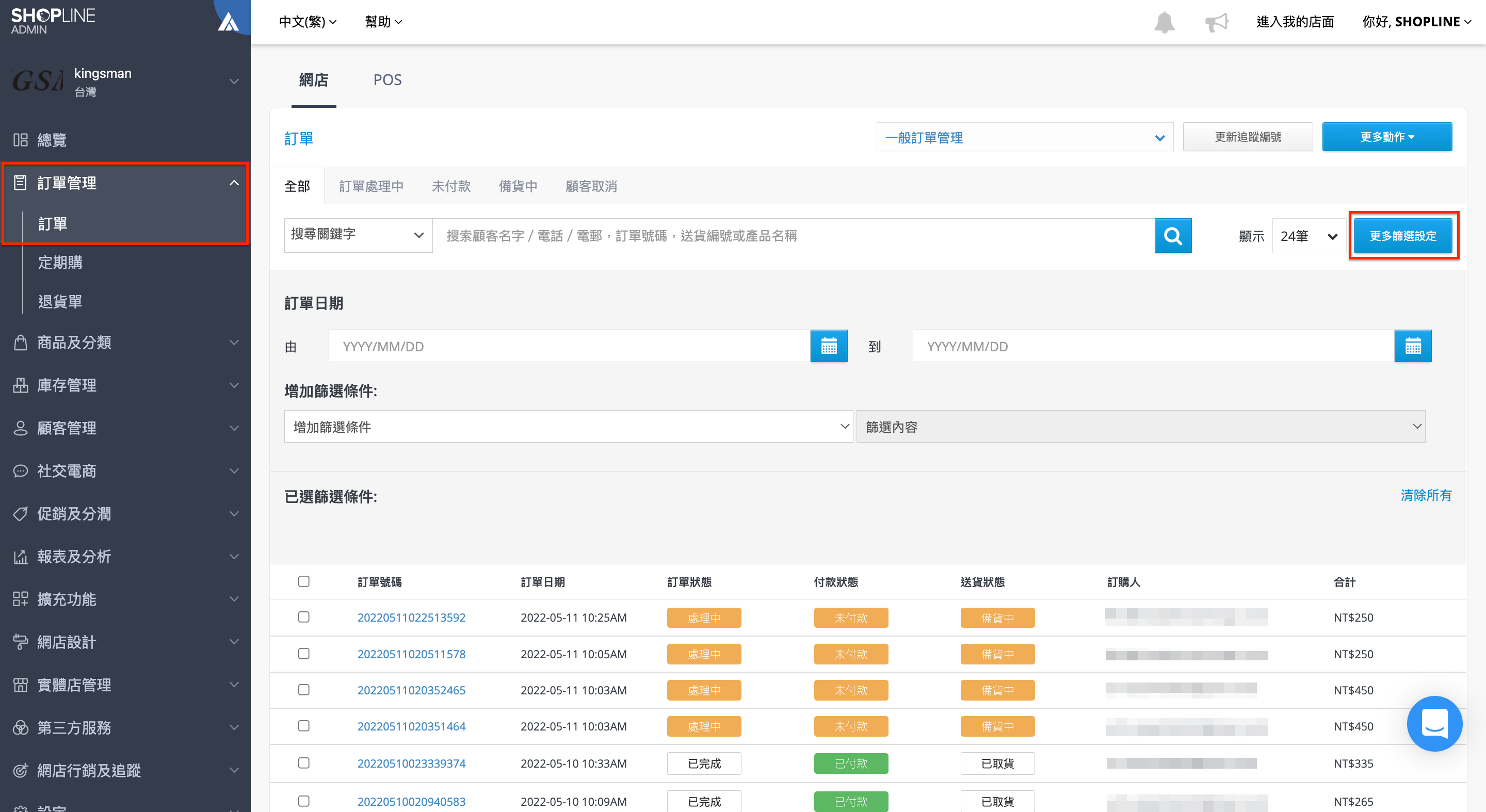Check order 20220511022513592 checkbox
1486x812 pixels.
(x=303, y=616)
